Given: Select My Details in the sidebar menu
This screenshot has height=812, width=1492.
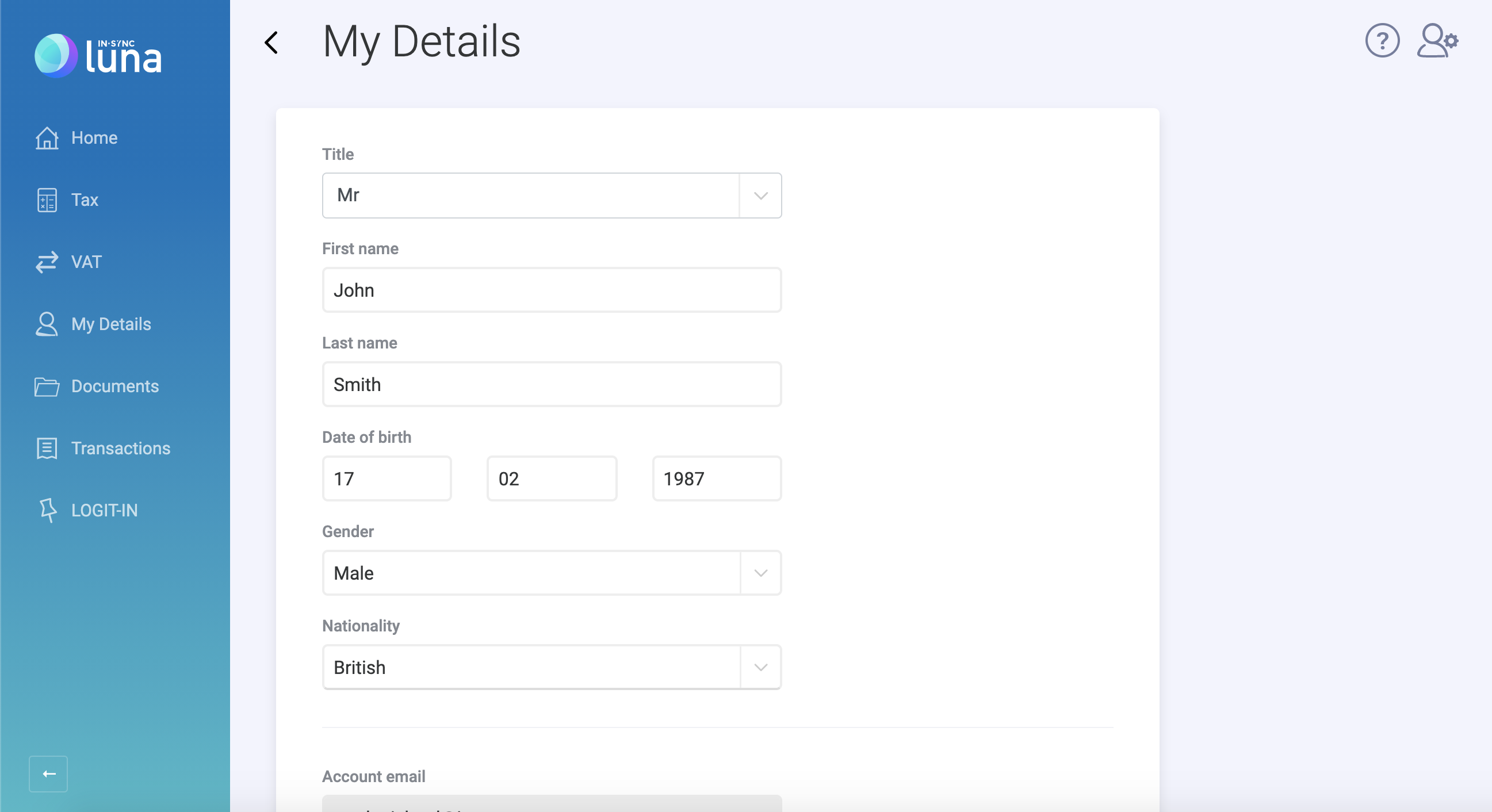Looking at the screenshot, I should coord(110,324).
